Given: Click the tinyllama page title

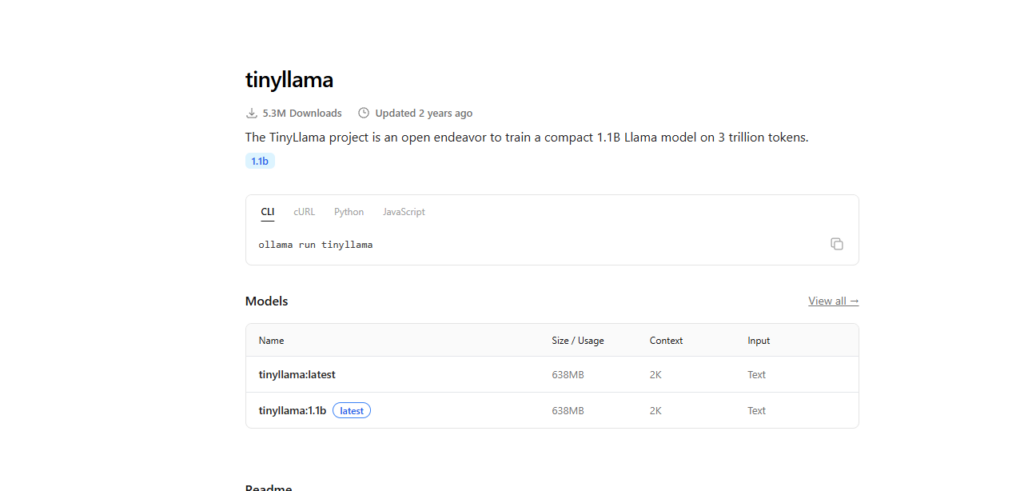Looking at the screenshot, I should (289, 80).
